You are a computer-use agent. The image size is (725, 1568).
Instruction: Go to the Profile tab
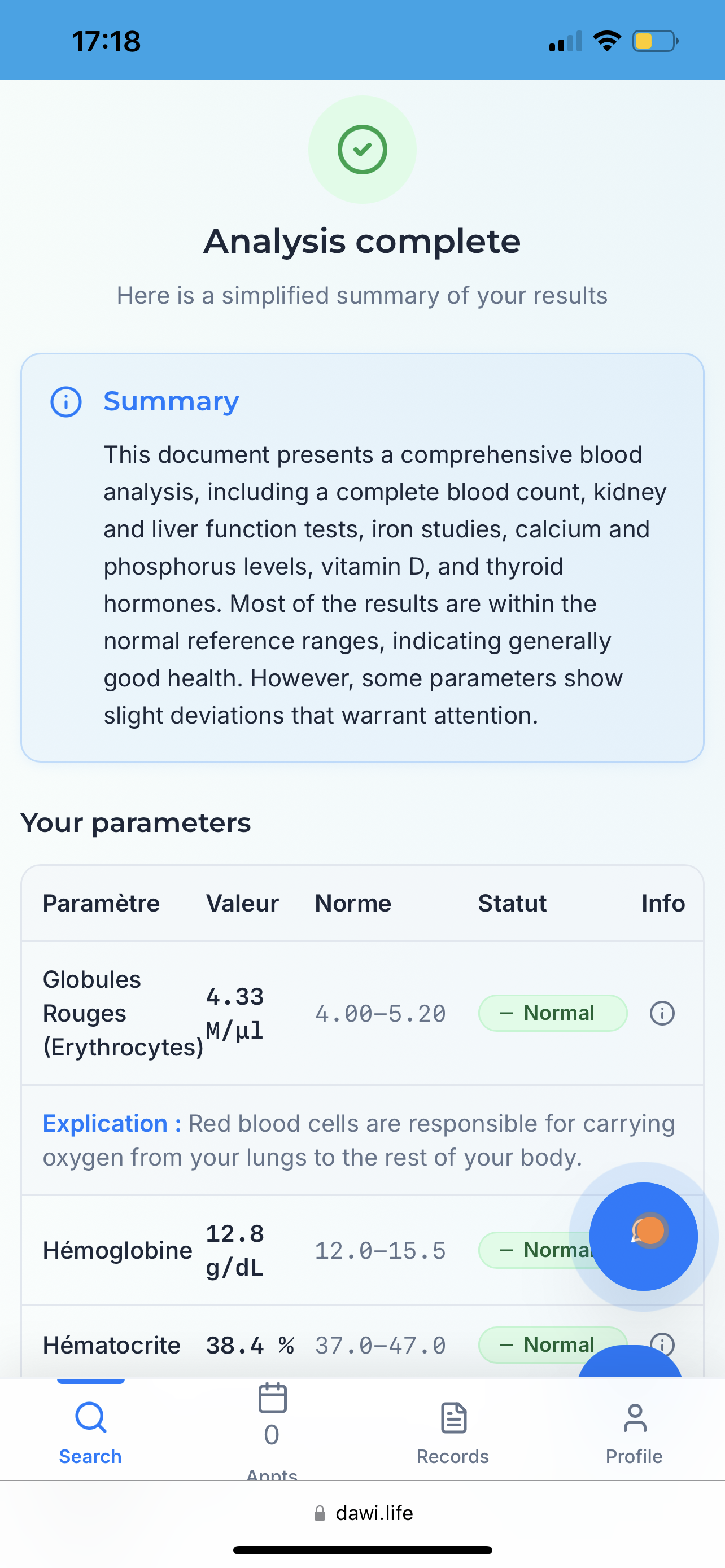634,1430
